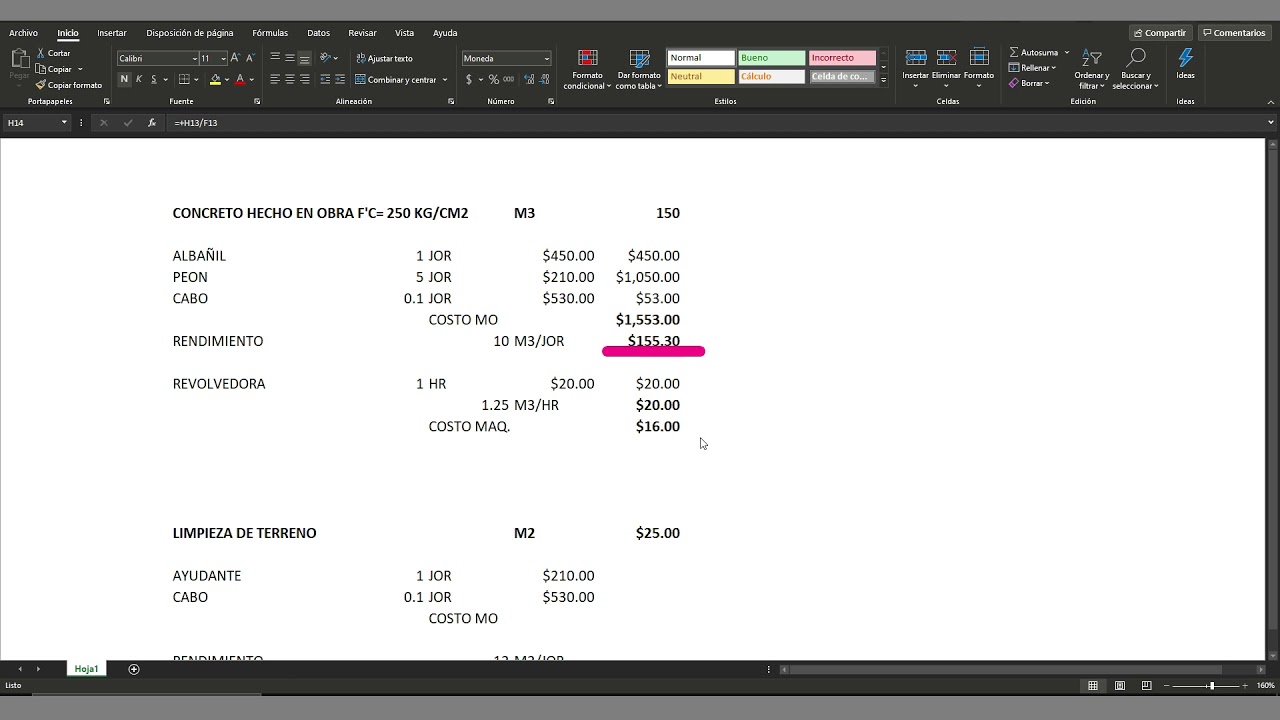Open the font size 11 dropdown
The width and height of the screenshot is (1280, 720).
click(223, 58)
